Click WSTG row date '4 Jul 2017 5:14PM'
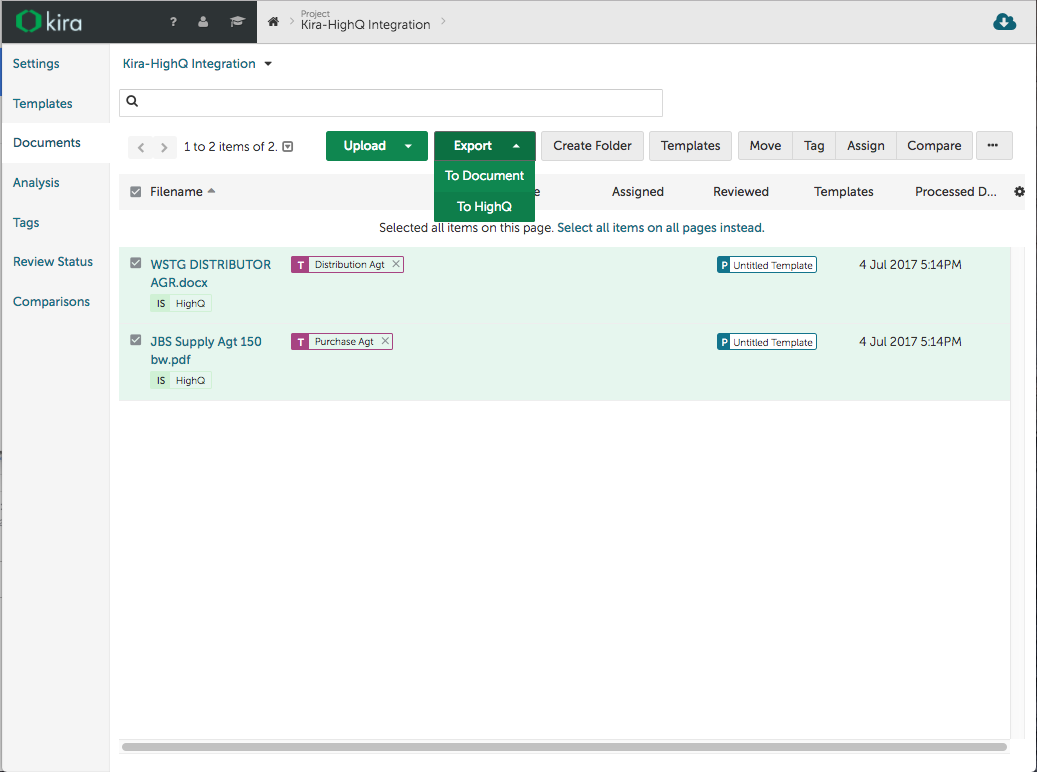Screen dimensions: 1037x772 (910, 265)
